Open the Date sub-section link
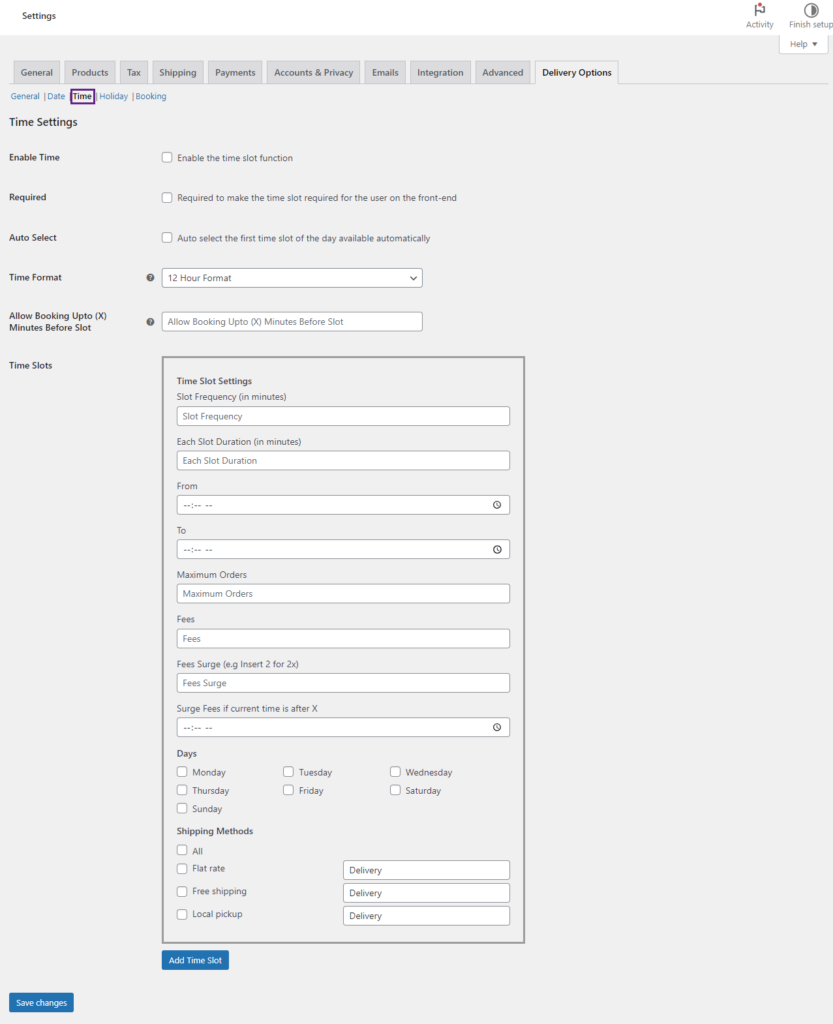 click(56, 96)
